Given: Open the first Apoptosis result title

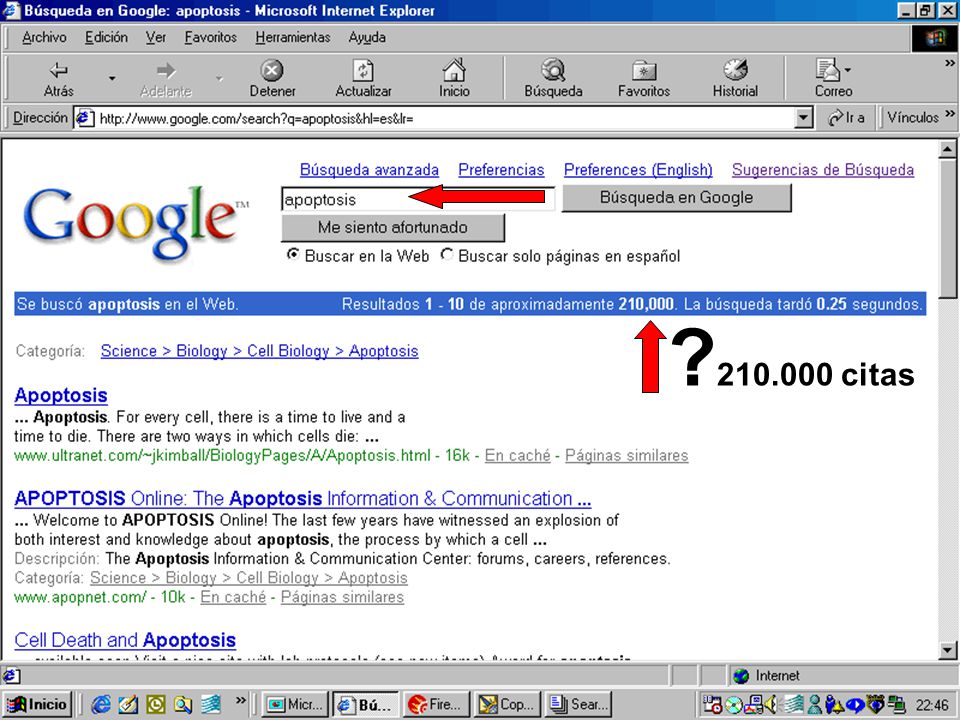Looking at the screenshot, I should pos(61,396).
